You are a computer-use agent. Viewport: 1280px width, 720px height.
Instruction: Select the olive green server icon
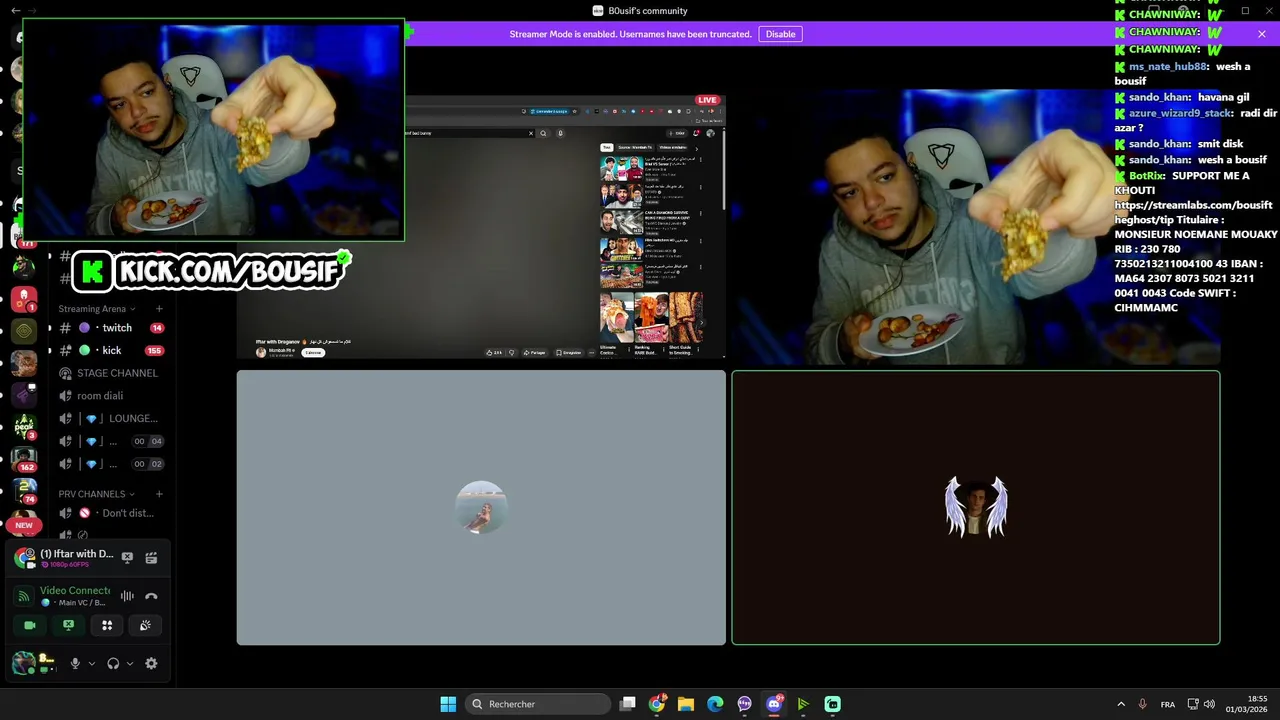pyautogui.click(x=24, y=331)
